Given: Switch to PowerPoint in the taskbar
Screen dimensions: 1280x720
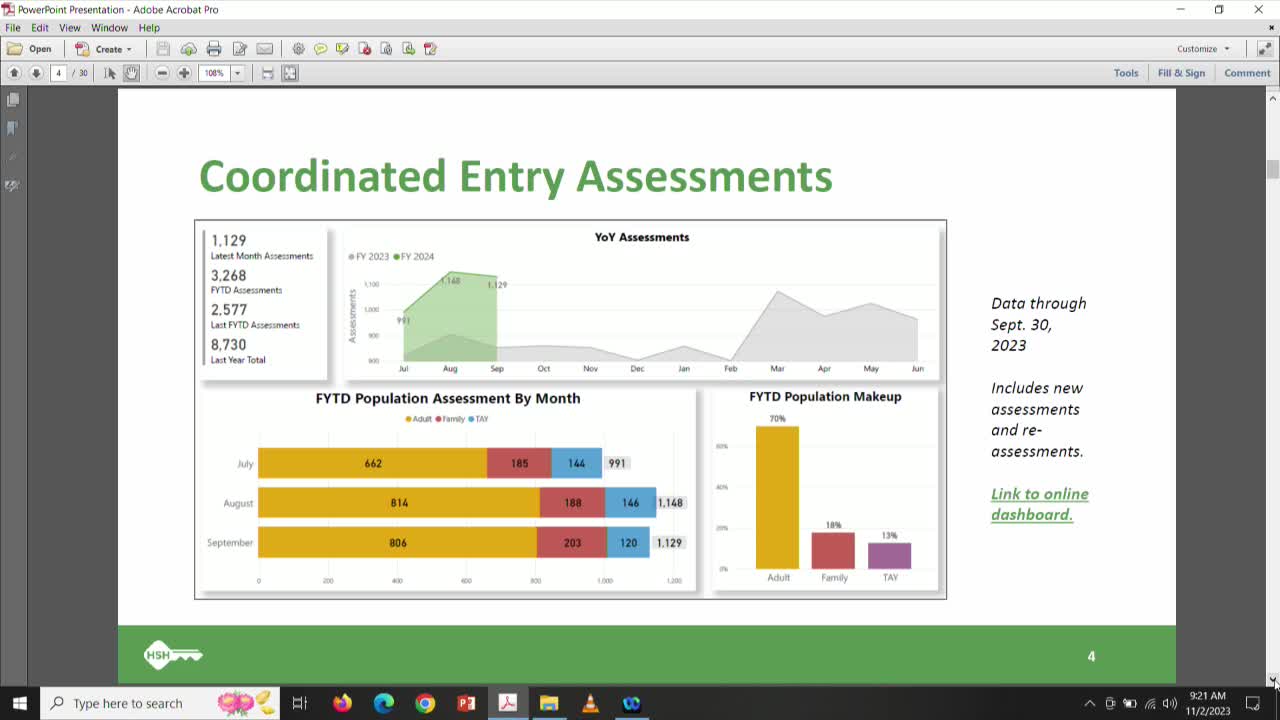Looking at the screenshot, I should [466, 703].
